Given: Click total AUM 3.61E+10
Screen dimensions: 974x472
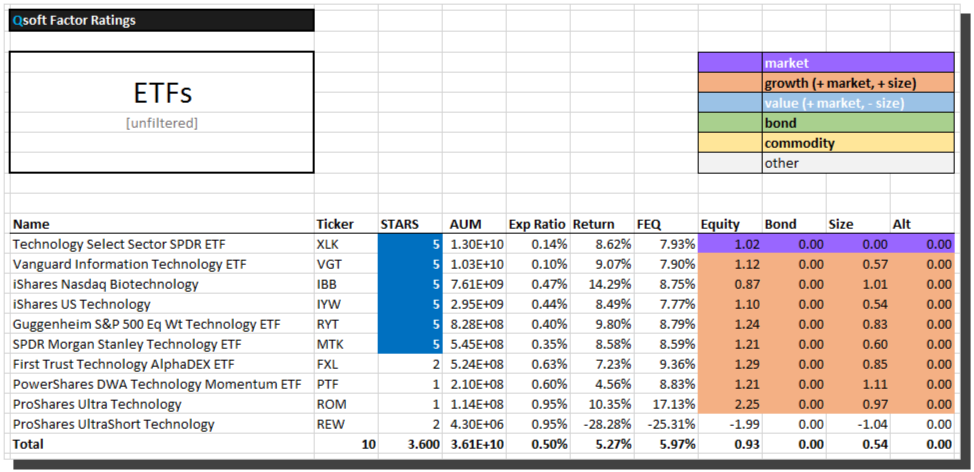Looking at the screenshot, I should point(474,444).
